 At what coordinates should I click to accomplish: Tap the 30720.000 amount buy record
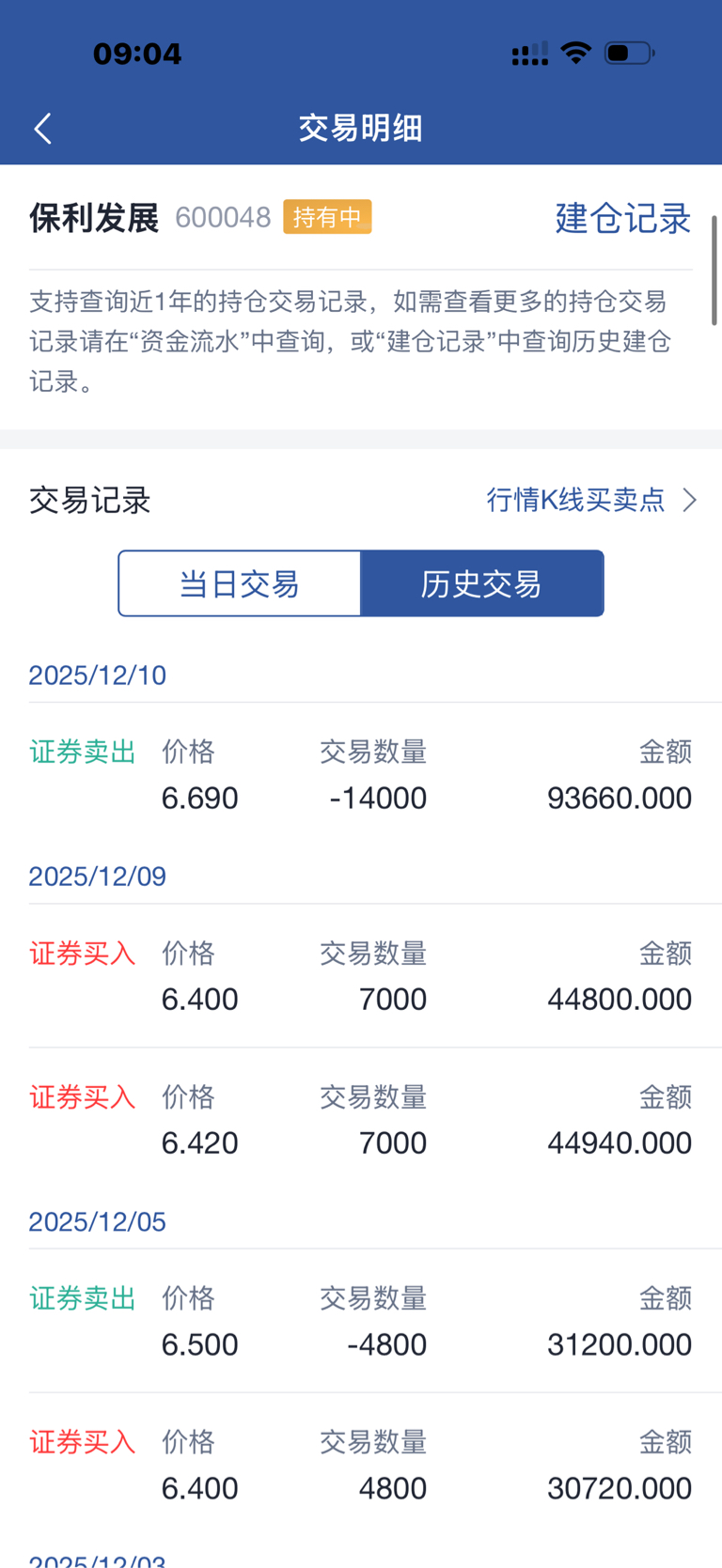361,1465
